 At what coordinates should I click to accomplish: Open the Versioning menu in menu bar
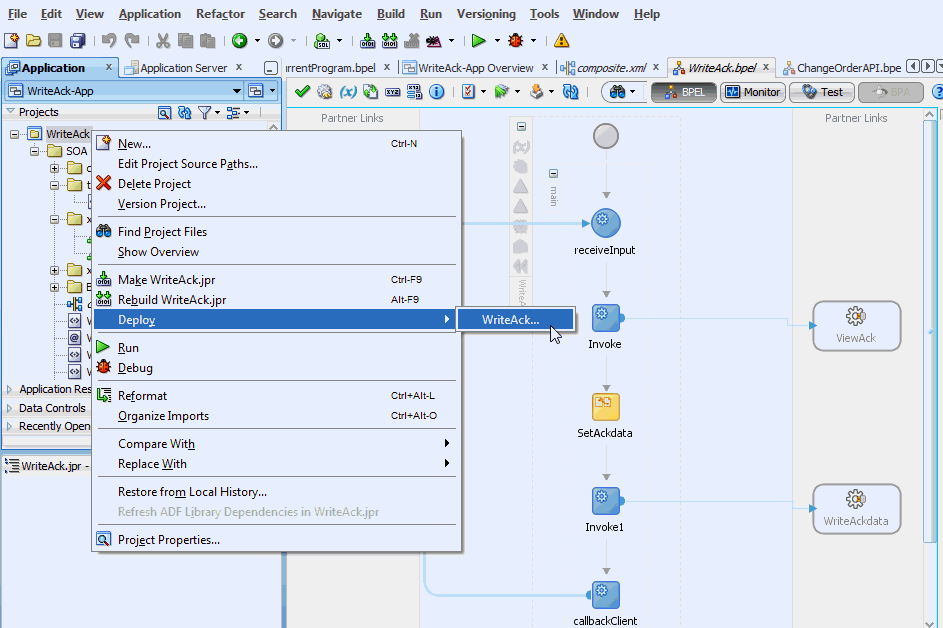486,14
